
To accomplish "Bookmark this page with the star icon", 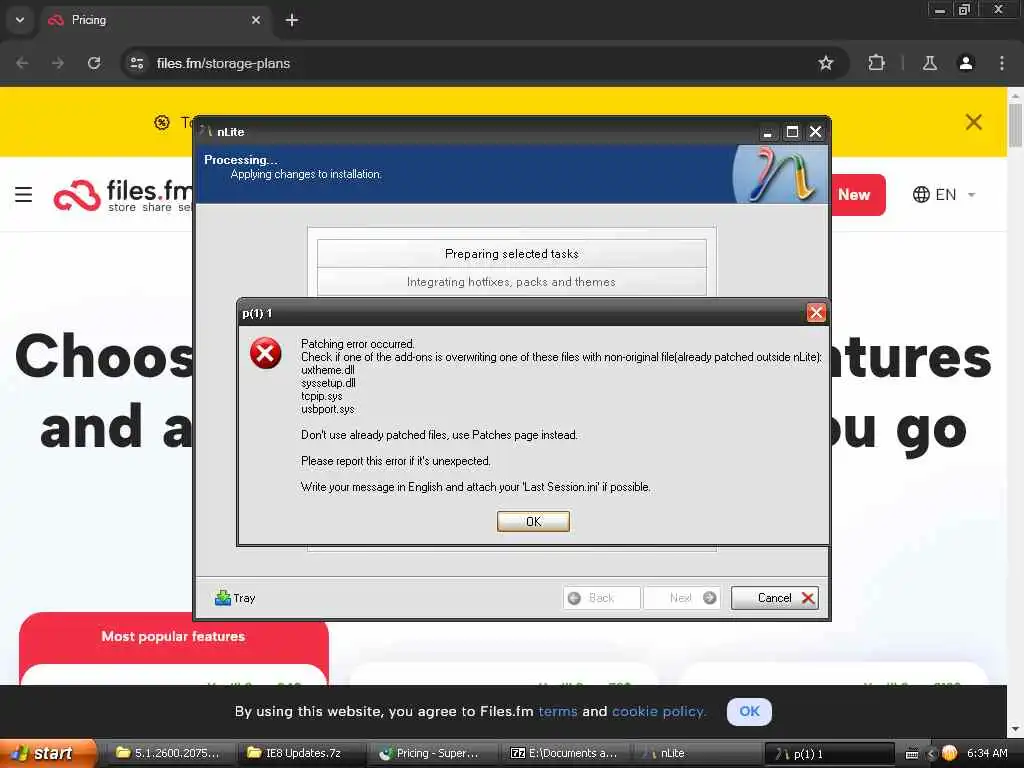I will click(x=825, y=63).
